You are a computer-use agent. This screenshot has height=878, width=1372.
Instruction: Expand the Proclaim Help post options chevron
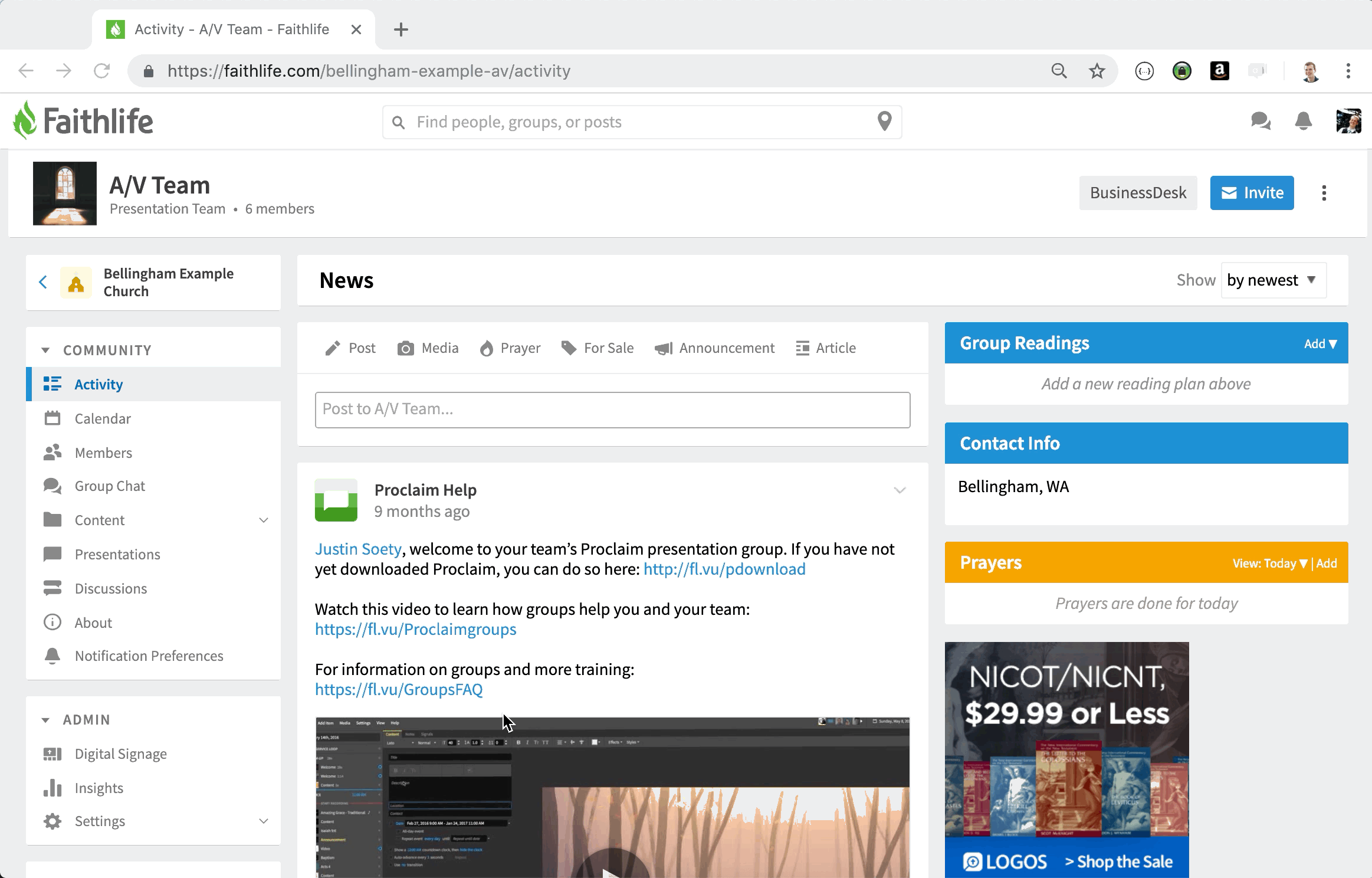pos(900,490)
